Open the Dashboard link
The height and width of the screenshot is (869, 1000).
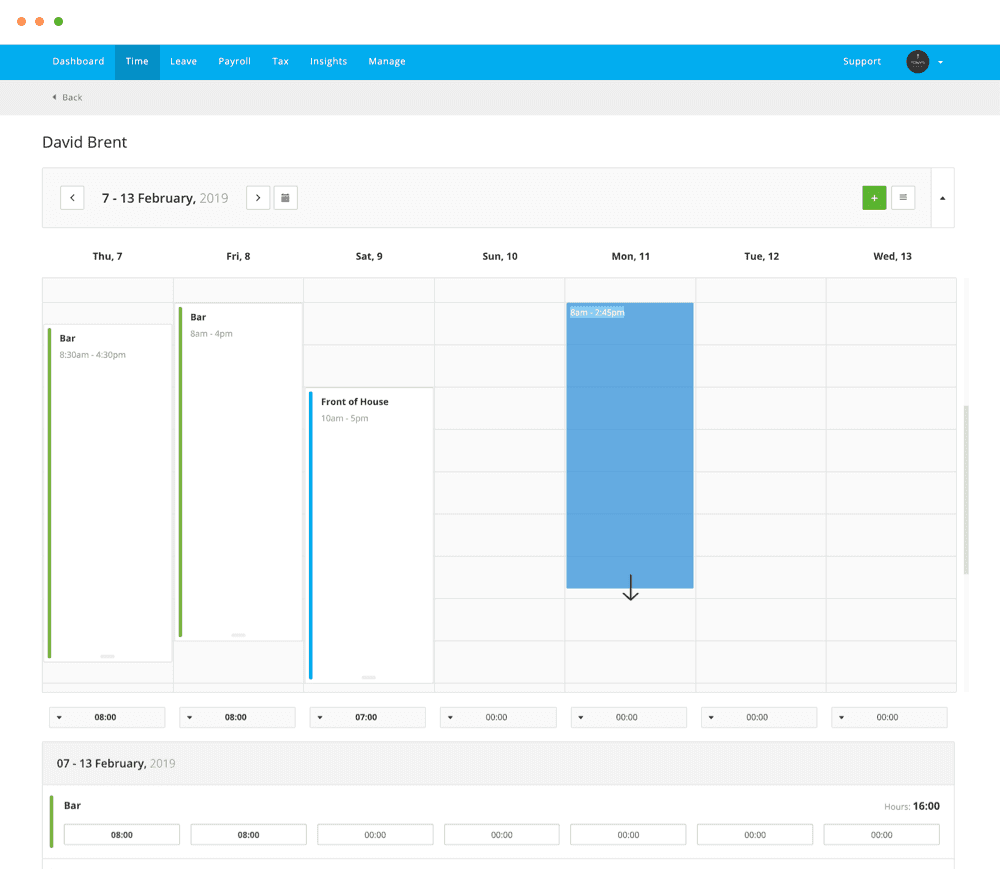(x=78, y=61)
